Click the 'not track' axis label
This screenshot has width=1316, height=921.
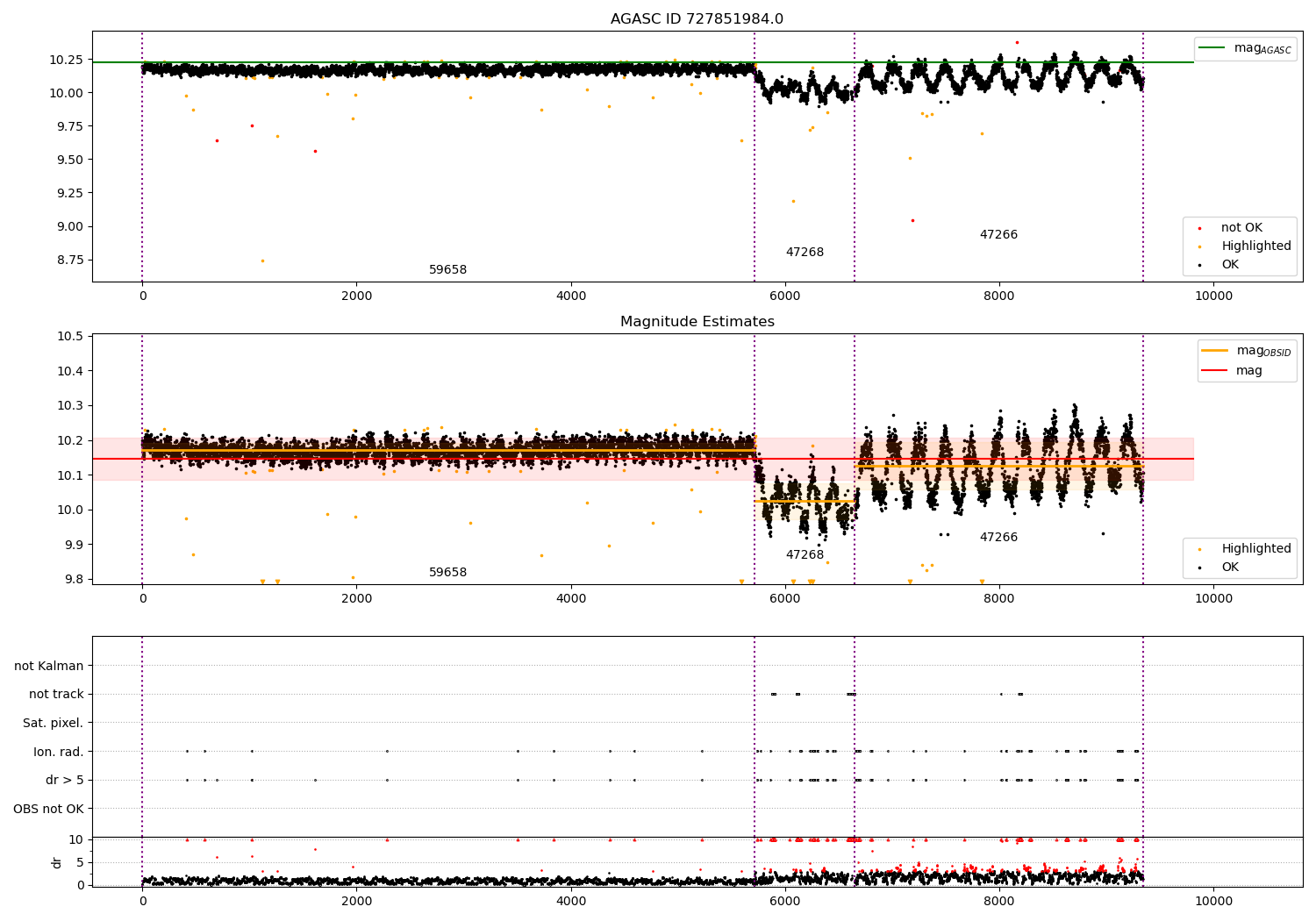click(56, 695)
